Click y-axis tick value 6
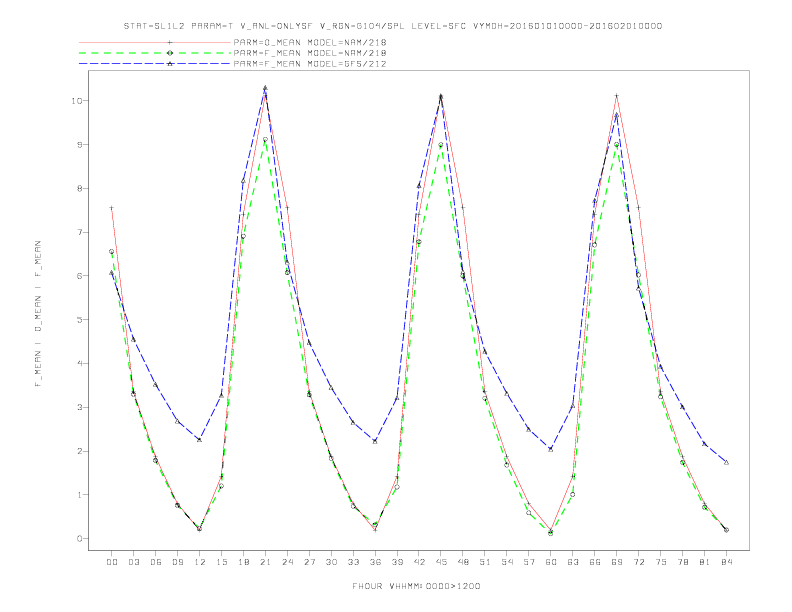 79,276
